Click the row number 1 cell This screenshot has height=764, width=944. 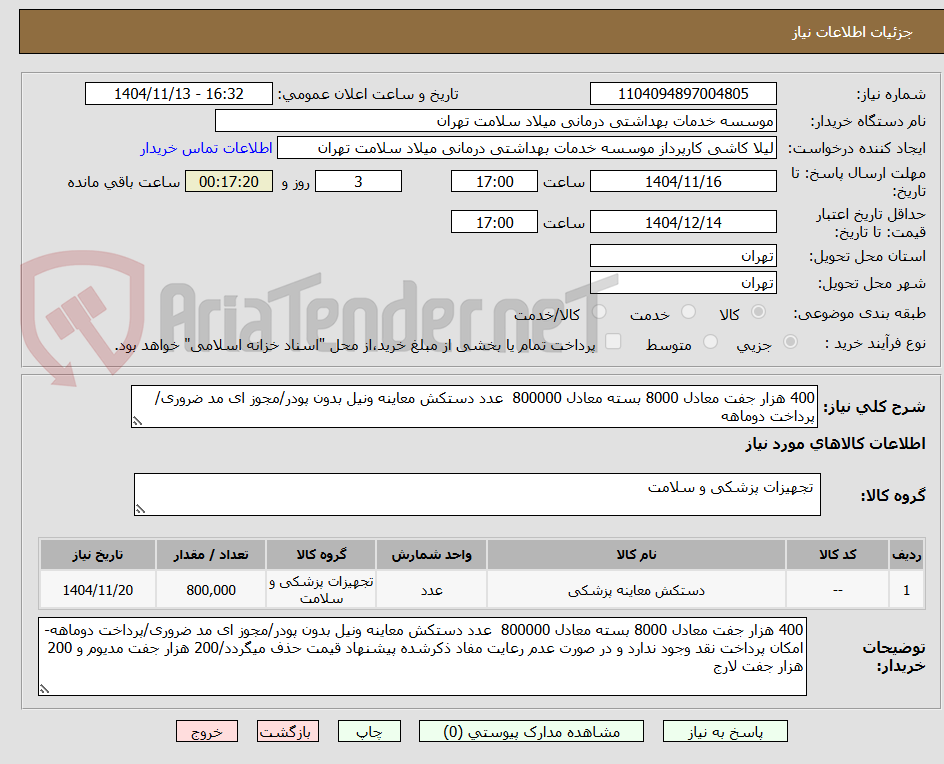tap(906, 590)
